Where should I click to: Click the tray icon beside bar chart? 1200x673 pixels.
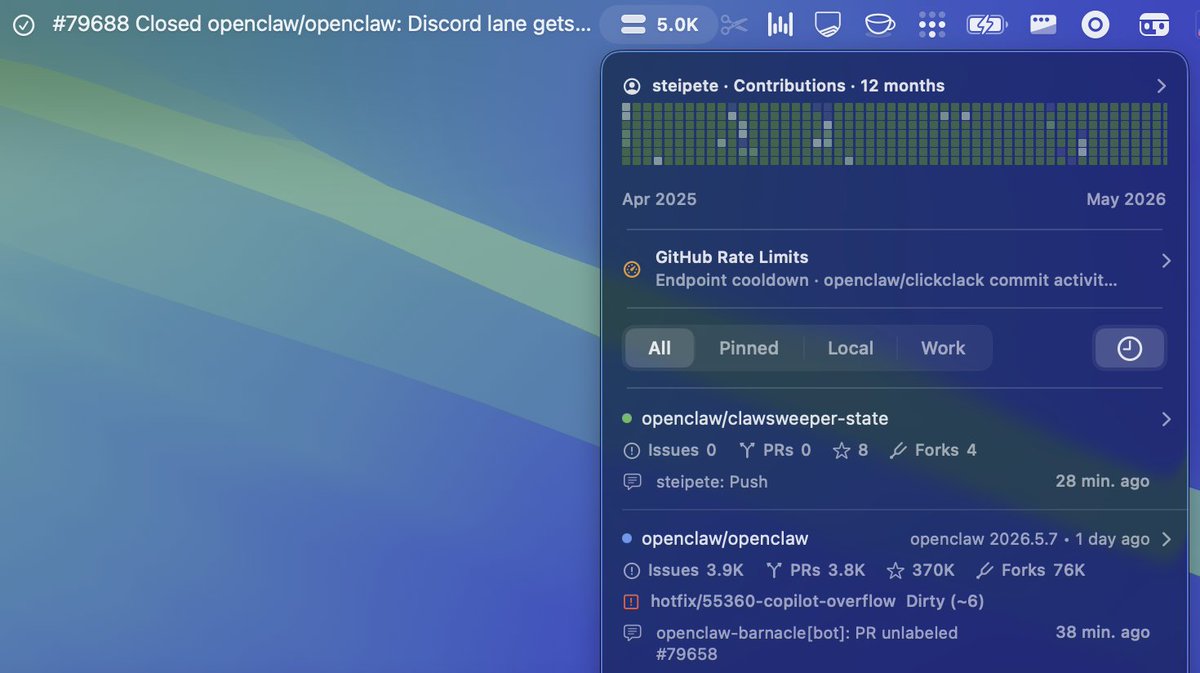pyautogui.click(x=828, y=25)
